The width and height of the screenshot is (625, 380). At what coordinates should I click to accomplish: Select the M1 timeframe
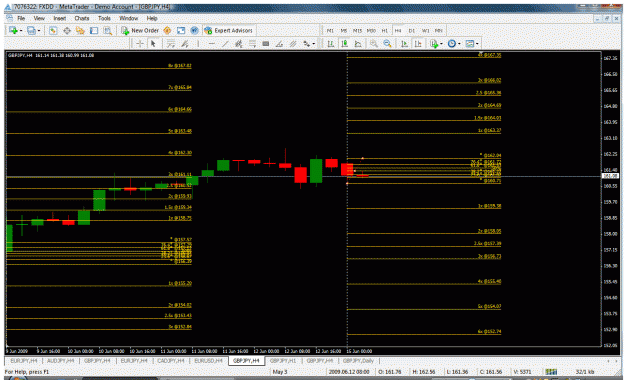coord(330,31)
